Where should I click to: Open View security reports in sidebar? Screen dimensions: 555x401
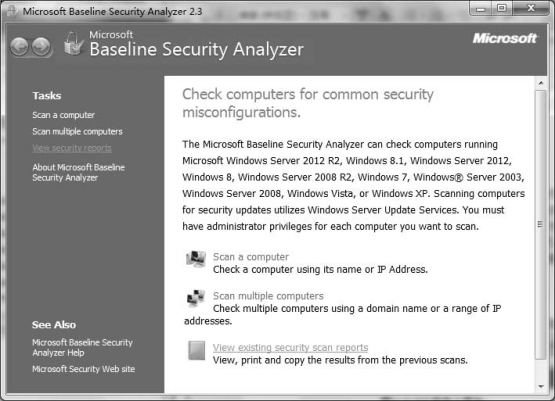pos(72,148)
